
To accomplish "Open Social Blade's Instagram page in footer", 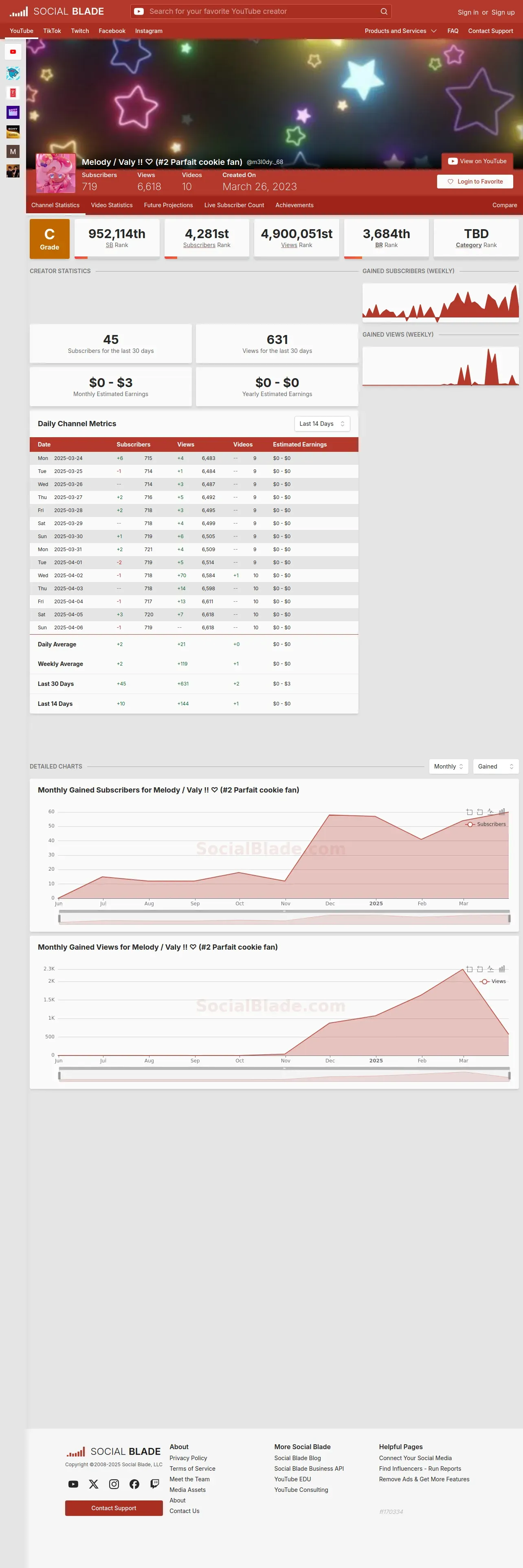I will tap(114, 1484).
